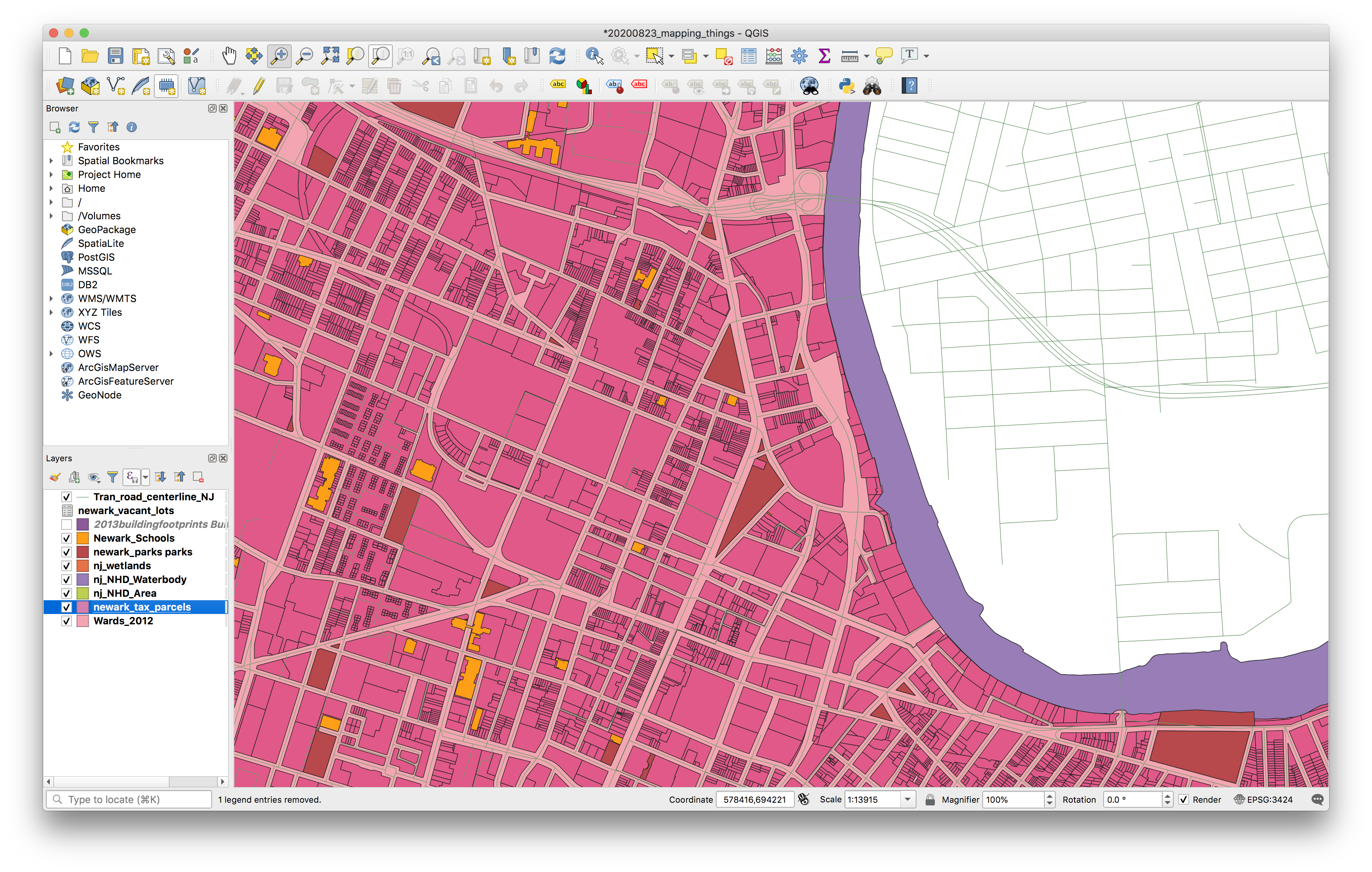Image resolution: width=1372 pixels, height=872 pixels.
Task: Open the attribute table icon
Action: pyautogui.click(x=748, y=55)
